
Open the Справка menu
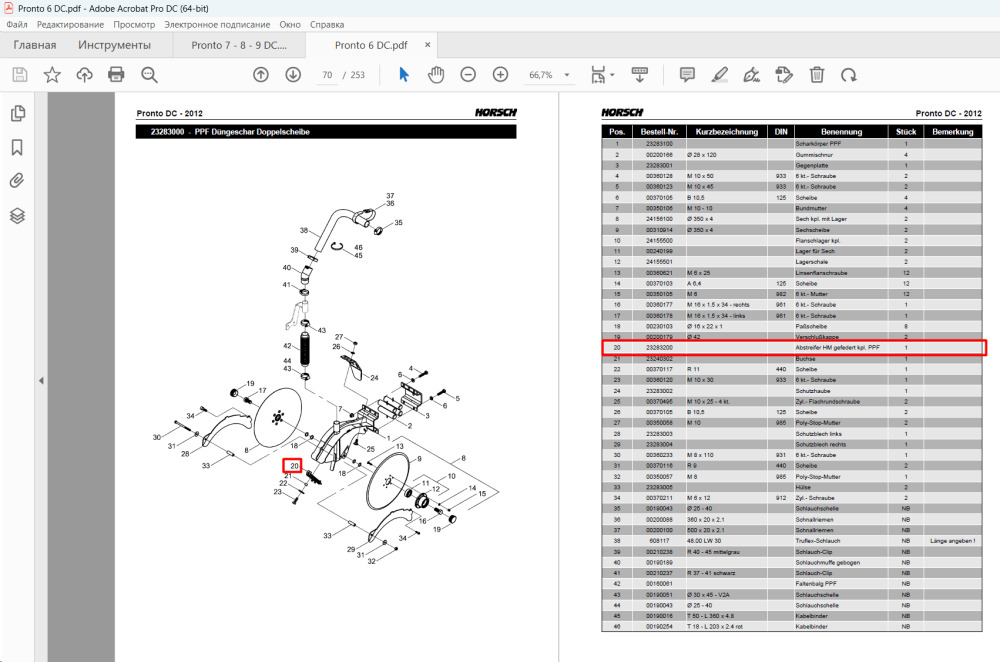[x=327, y=24]
